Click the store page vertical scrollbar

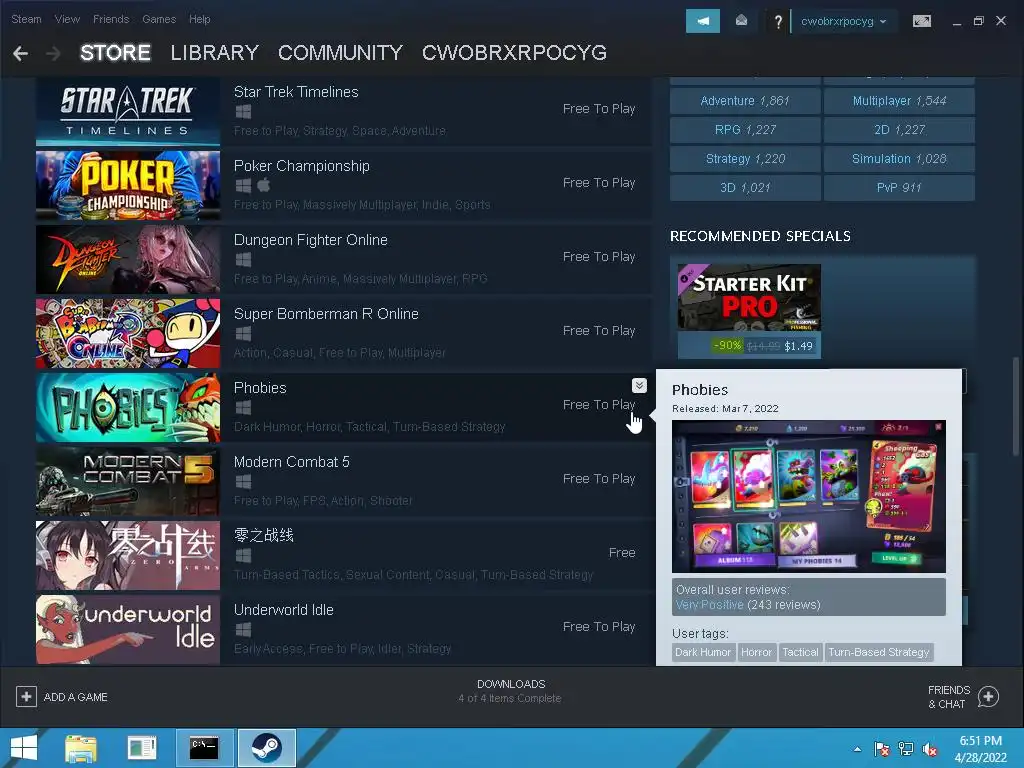tap(1016, 406)
